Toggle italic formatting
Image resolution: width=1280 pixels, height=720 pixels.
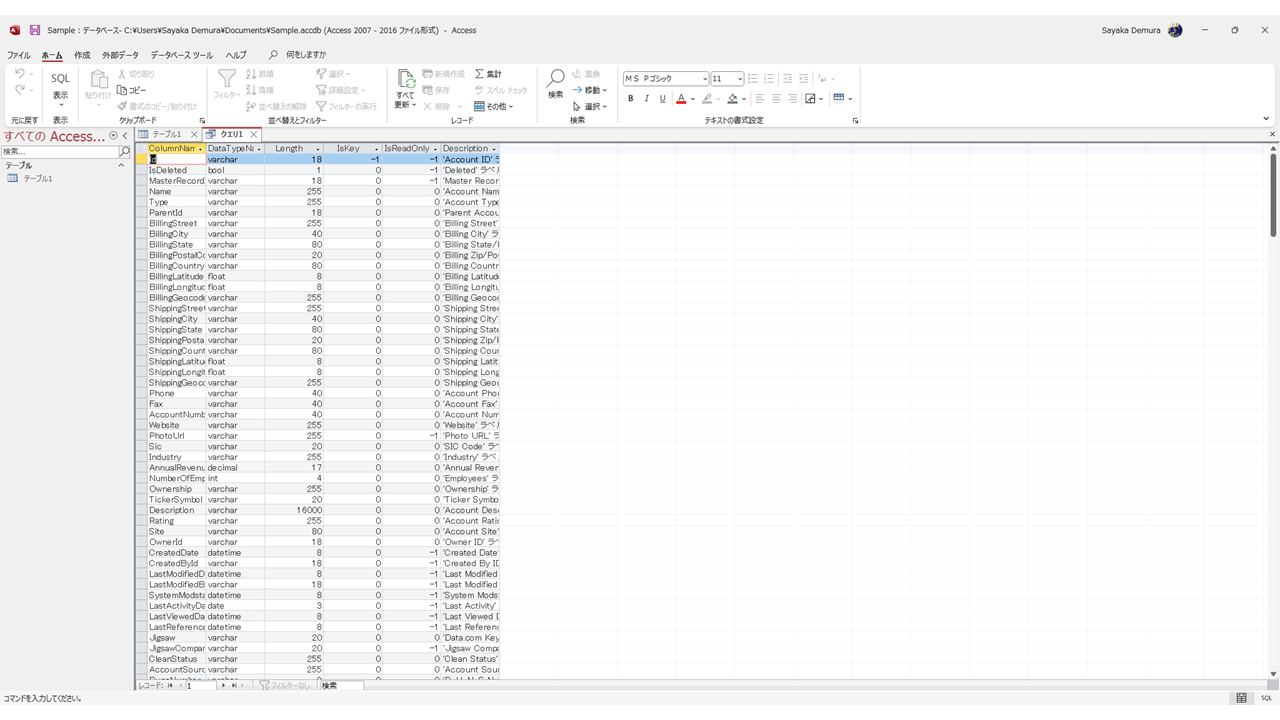(x=647, y=98)
